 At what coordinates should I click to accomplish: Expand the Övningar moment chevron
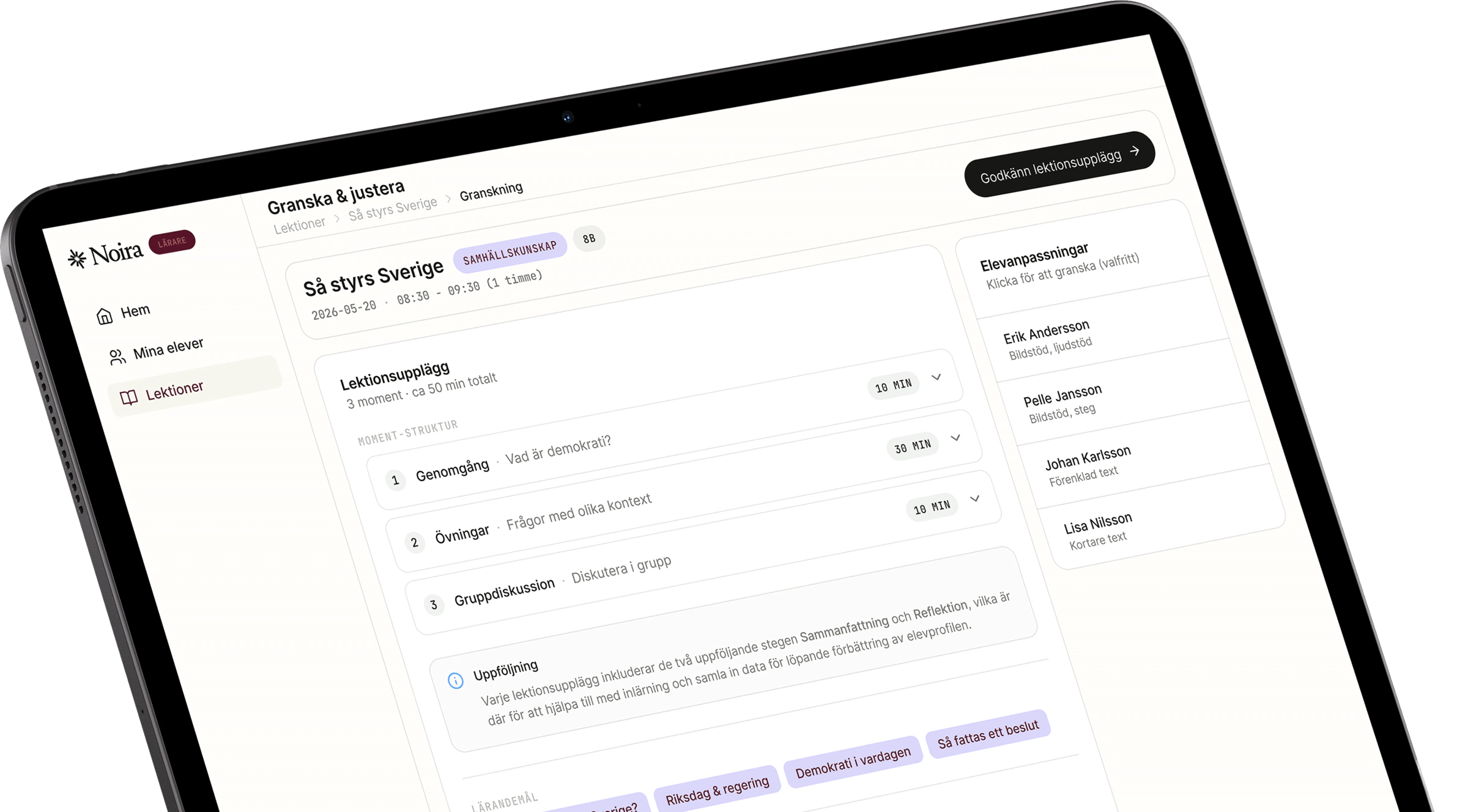(x=955, y=438)
